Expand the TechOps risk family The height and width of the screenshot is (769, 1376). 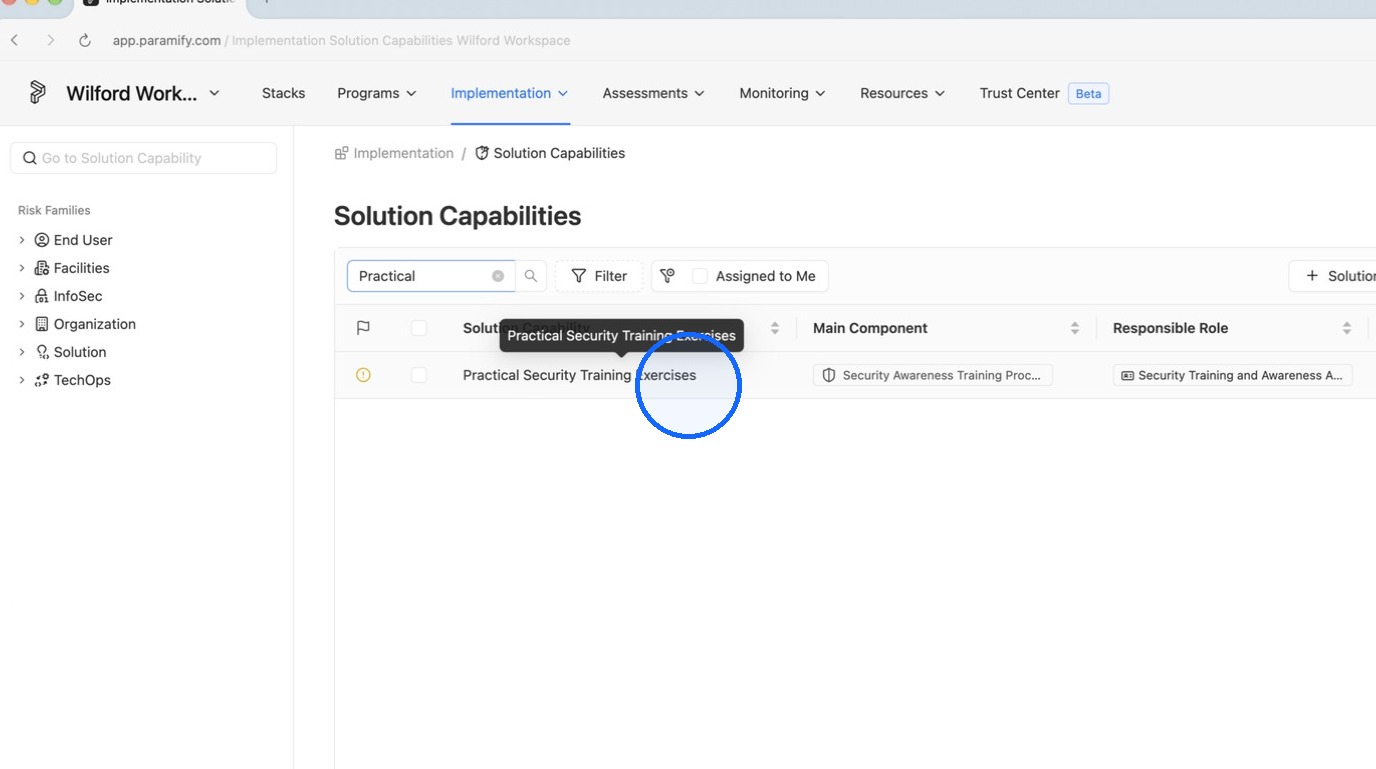[x=22, y=380]
